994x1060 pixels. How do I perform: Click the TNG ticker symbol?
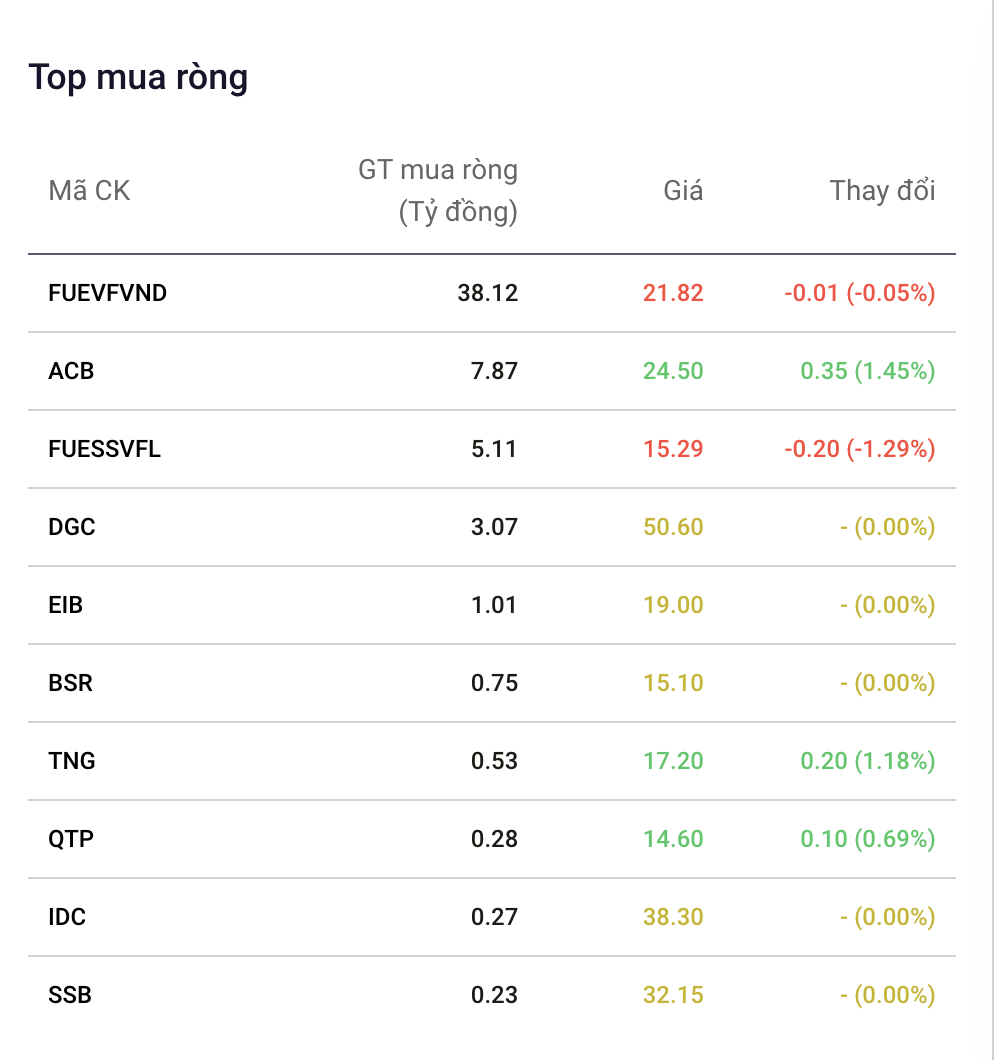72,761
